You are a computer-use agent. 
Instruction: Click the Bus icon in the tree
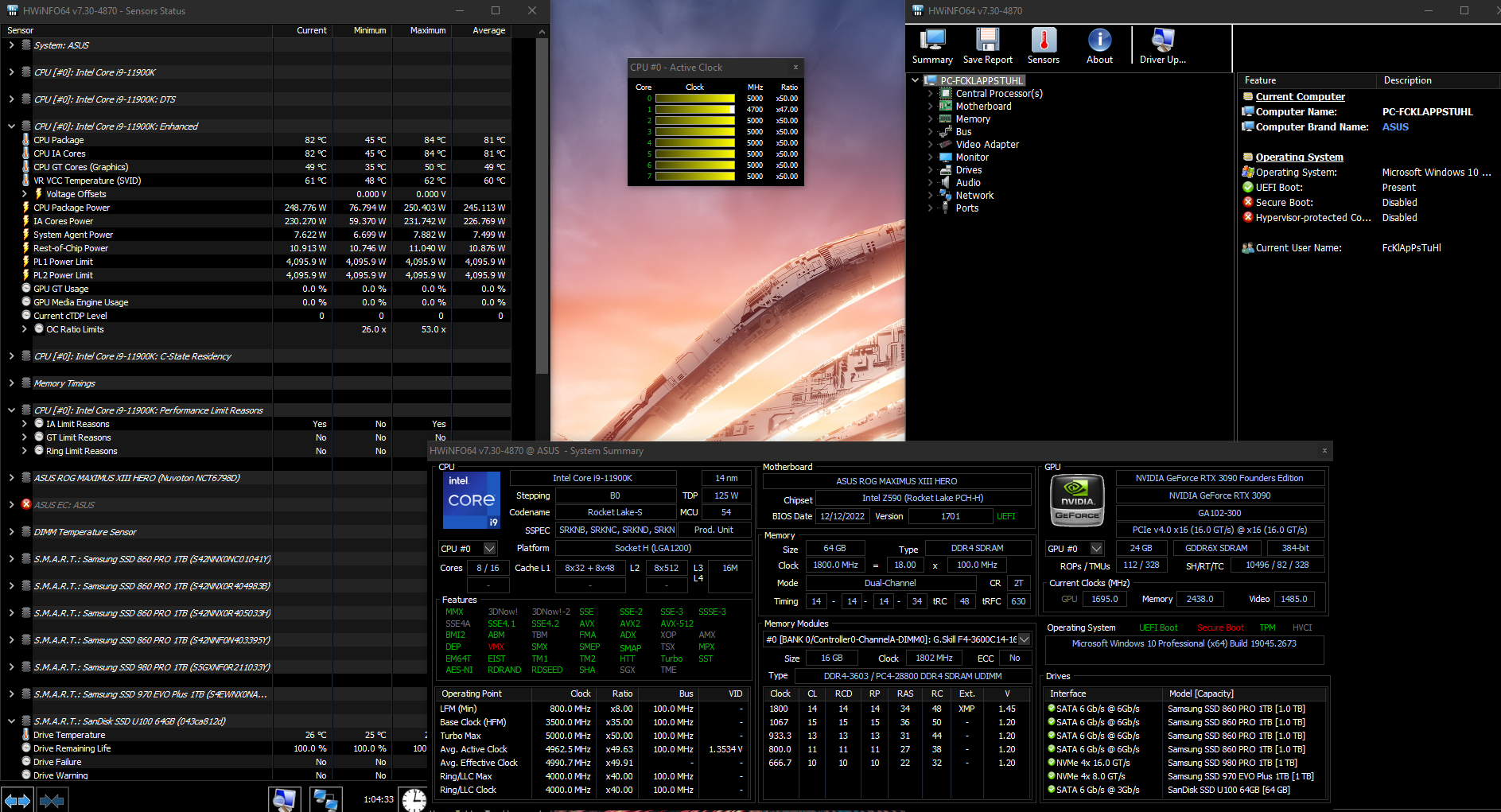pos(946,131)
